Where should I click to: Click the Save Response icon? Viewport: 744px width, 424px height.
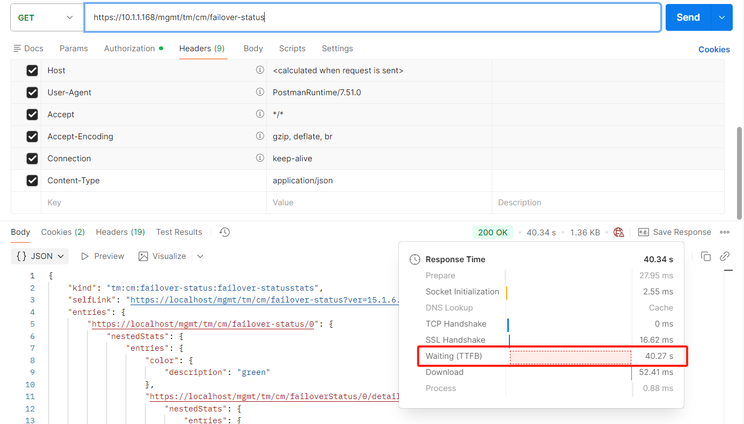[x=642, y=232]
